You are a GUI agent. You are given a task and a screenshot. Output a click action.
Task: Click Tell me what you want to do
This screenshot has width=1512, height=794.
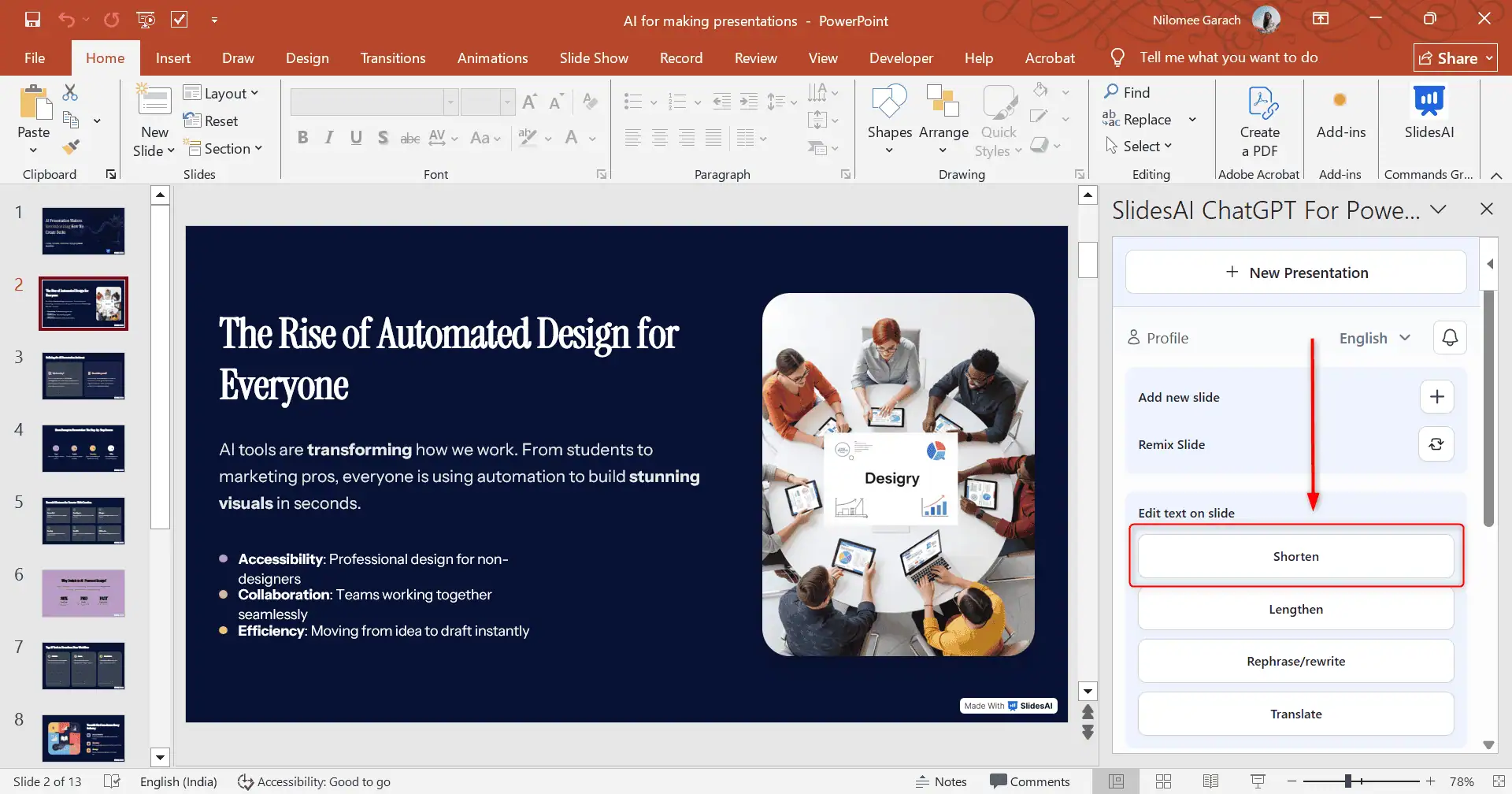coord(1228,57)
